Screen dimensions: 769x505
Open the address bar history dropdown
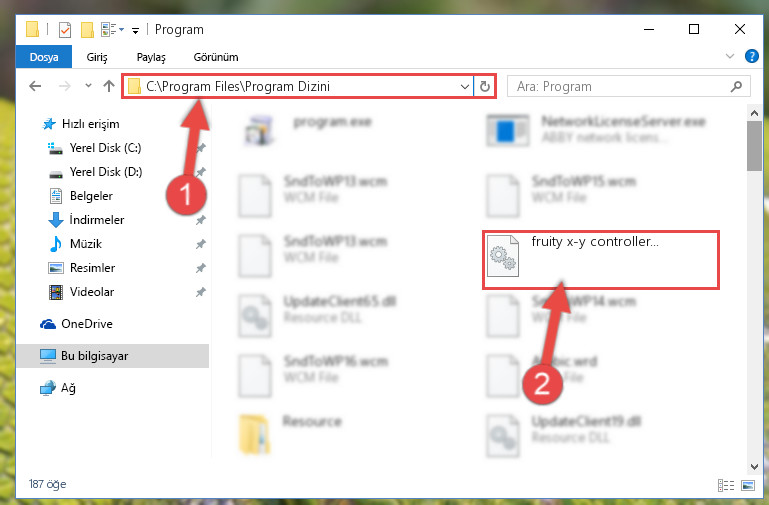point(464,87)
